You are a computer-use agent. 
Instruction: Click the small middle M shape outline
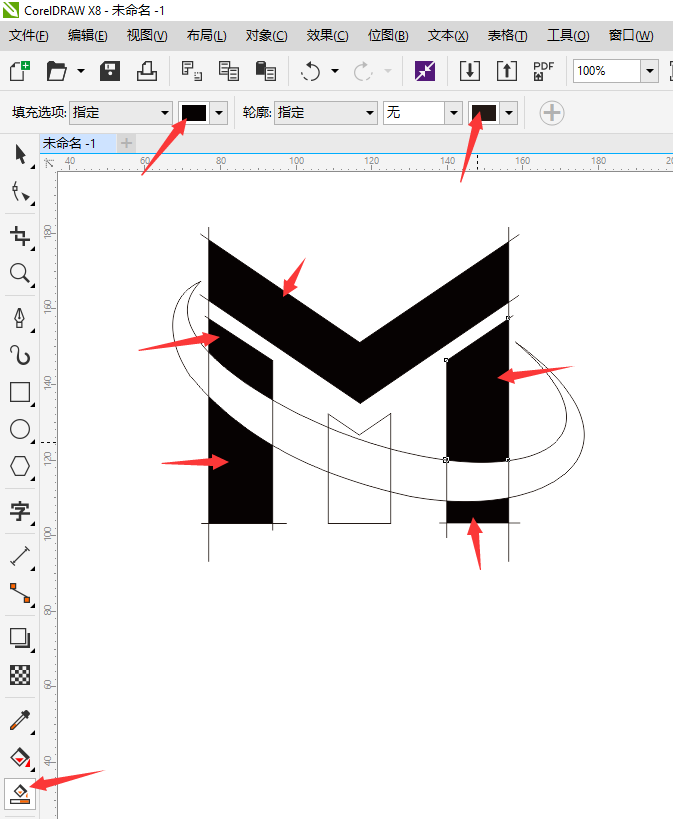359,469
